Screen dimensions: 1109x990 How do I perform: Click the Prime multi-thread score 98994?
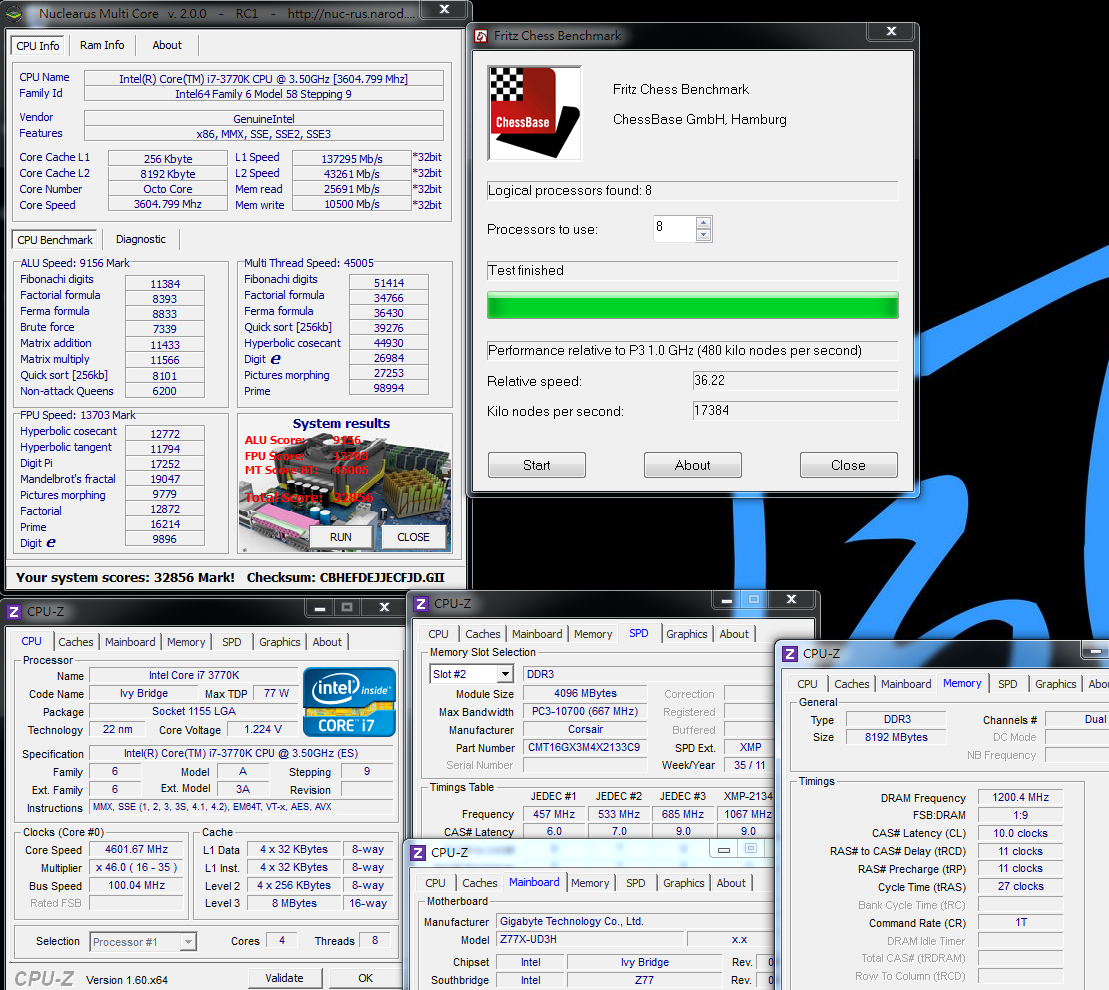point(389,388)
